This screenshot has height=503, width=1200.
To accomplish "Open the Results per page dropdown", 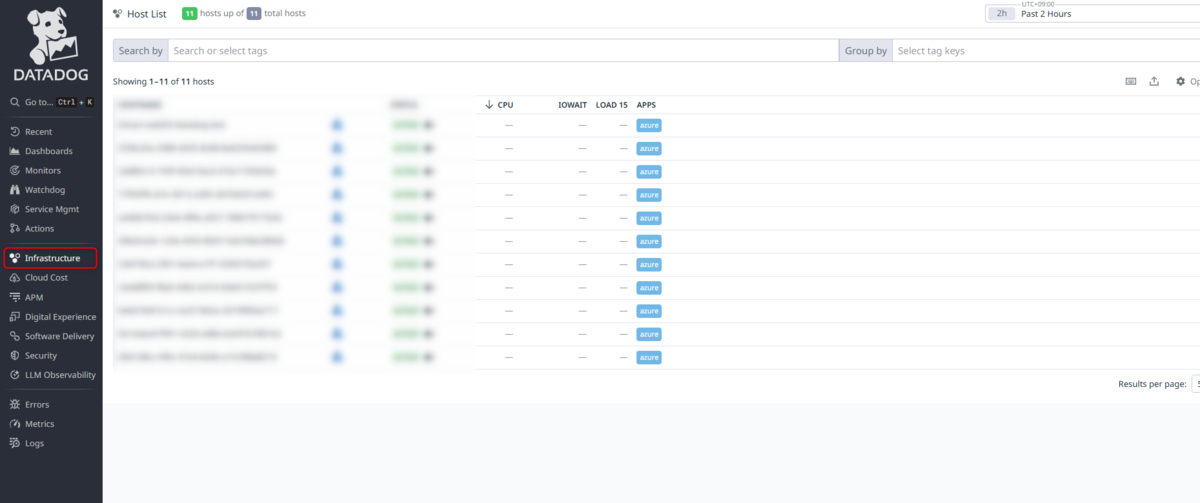I will click(1196, 384).
